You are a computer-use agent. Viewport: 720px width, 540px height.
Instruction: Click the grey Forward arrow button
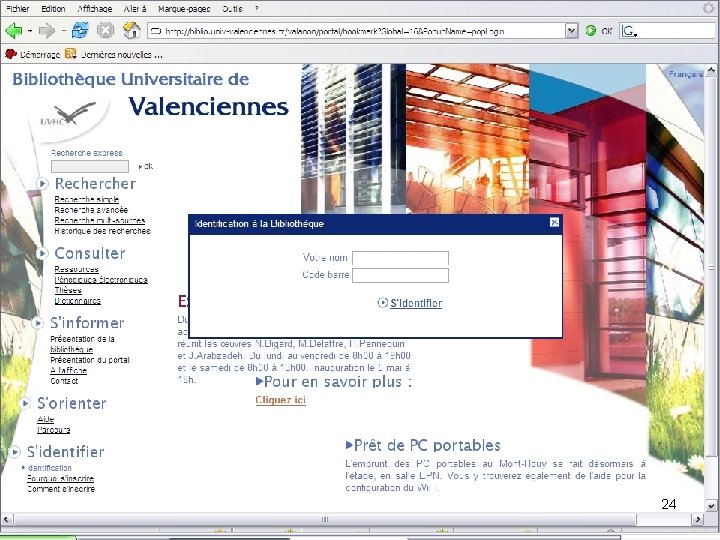tap(46, 31)
